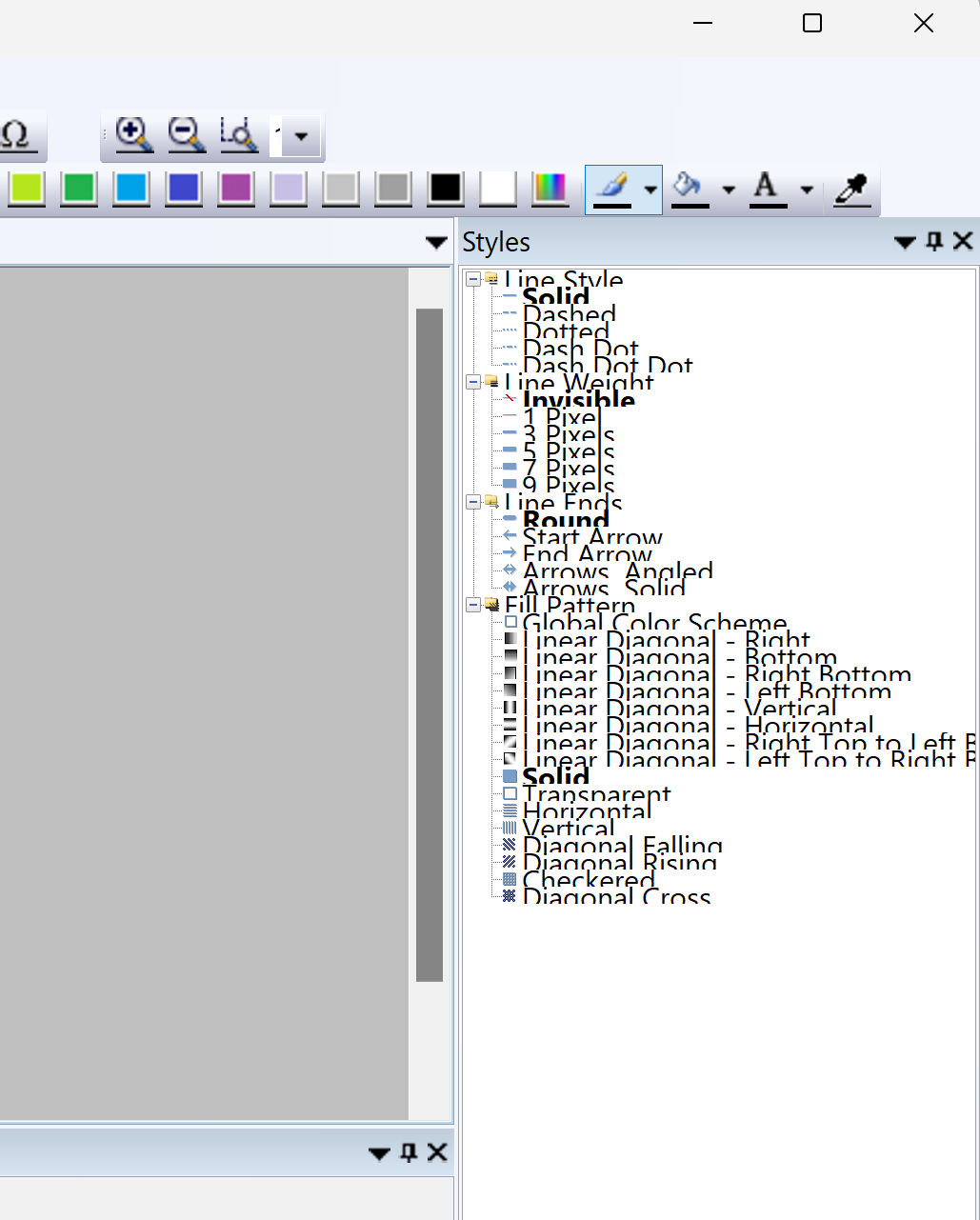The image size is (980, 1220).
Task: Collapse the Fill Pattern tree node
Action: [473, 605]
